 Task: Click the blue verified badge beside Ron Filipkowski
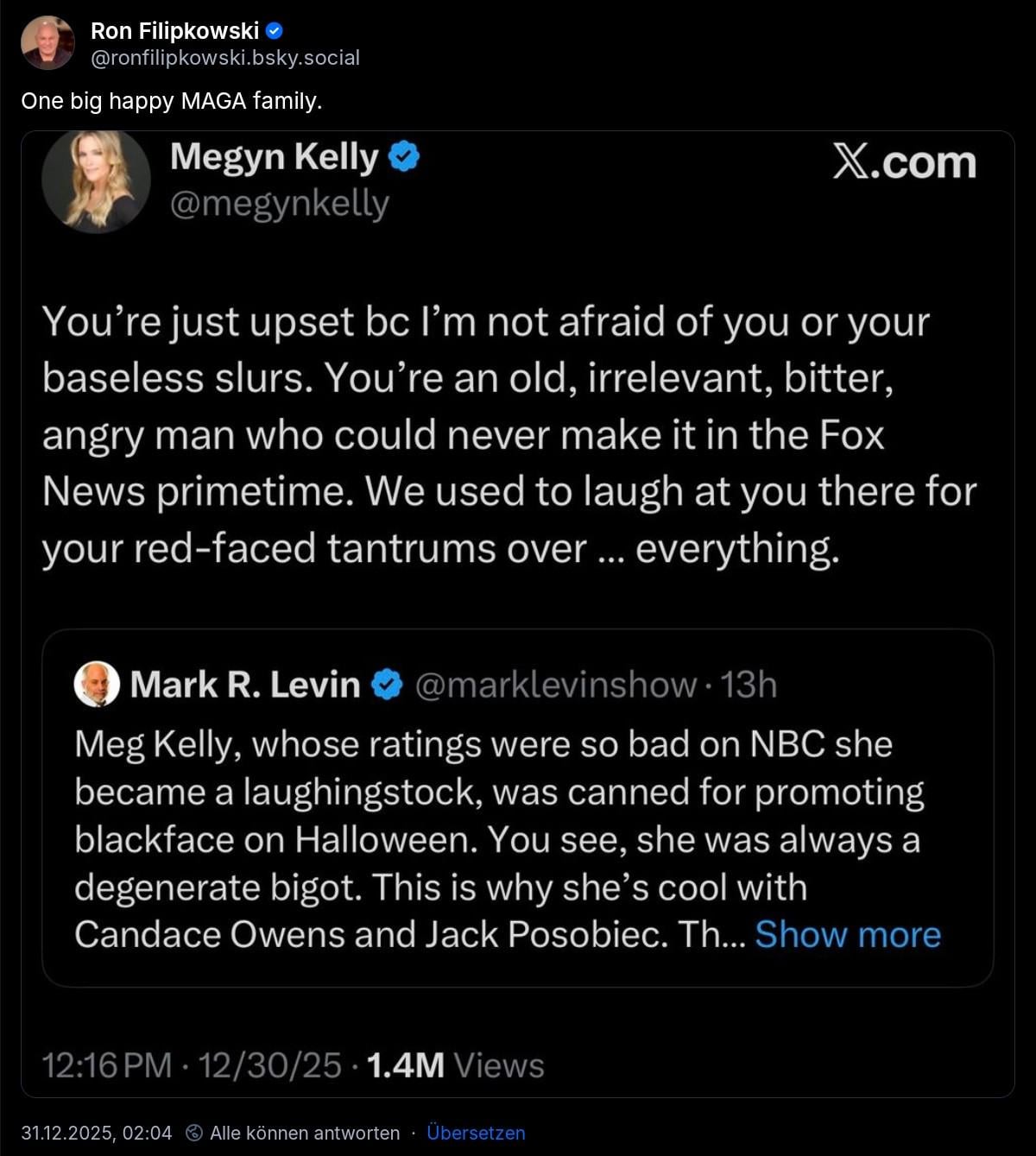coord(275,31)
